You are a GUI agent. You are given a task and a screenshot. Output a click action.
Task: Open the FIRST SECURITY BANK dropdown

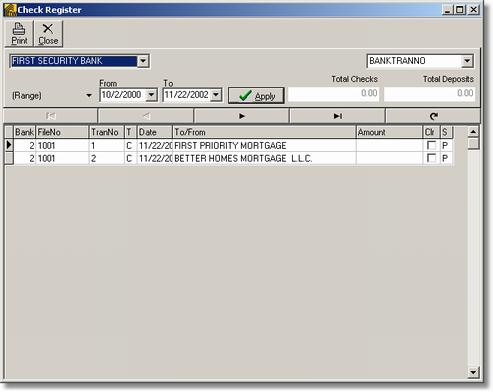coord(143,61)
